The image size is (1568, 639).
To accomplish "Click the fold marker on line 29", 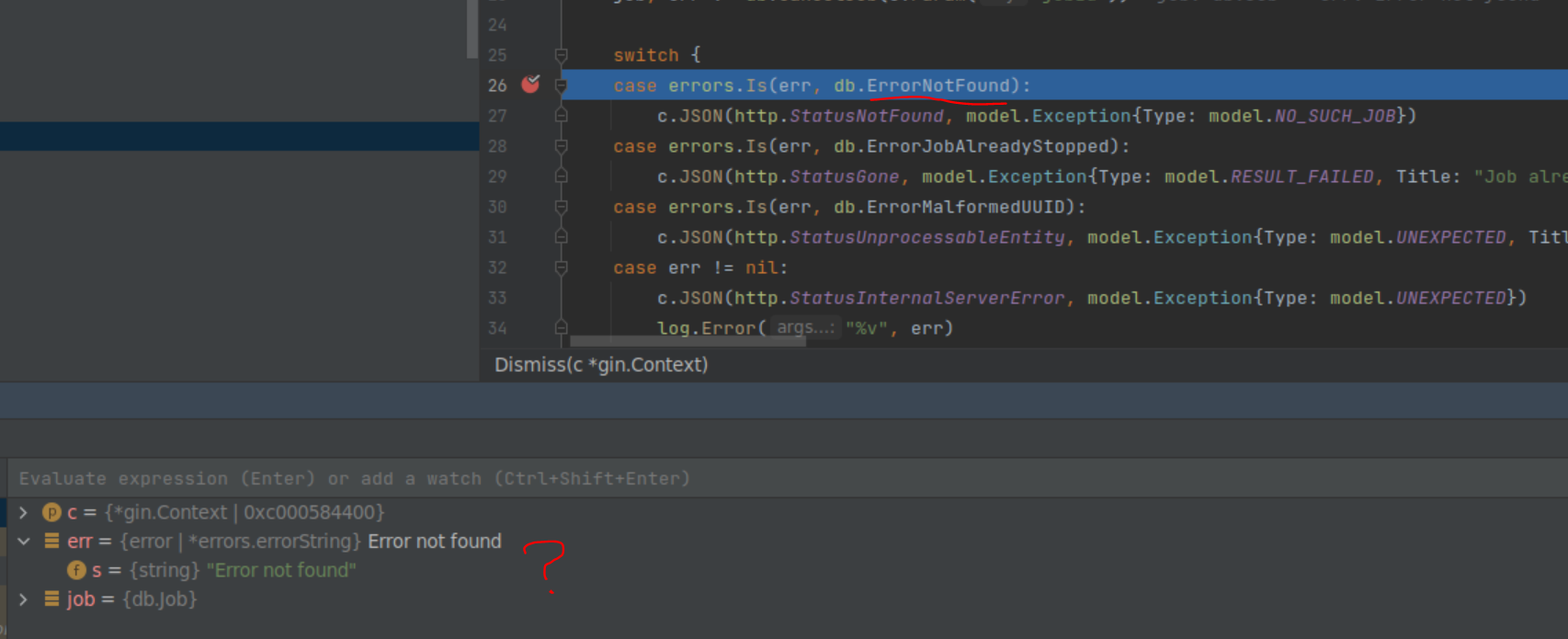I will click(x=561, y=177).
